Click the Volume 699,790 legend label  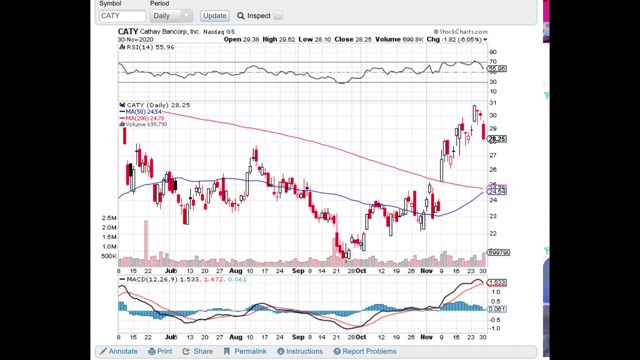click(143, 124)
